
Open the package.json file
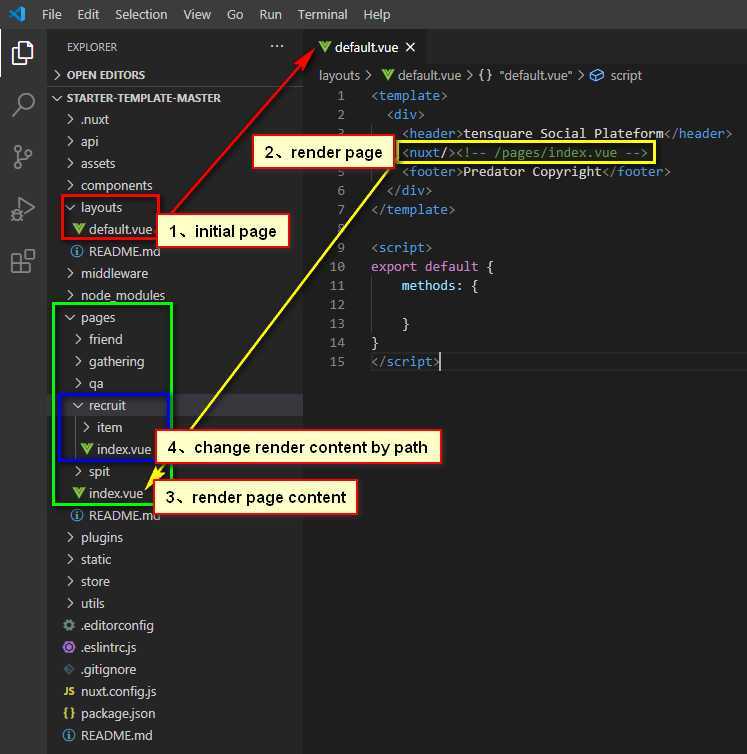(x=176, y=713)
